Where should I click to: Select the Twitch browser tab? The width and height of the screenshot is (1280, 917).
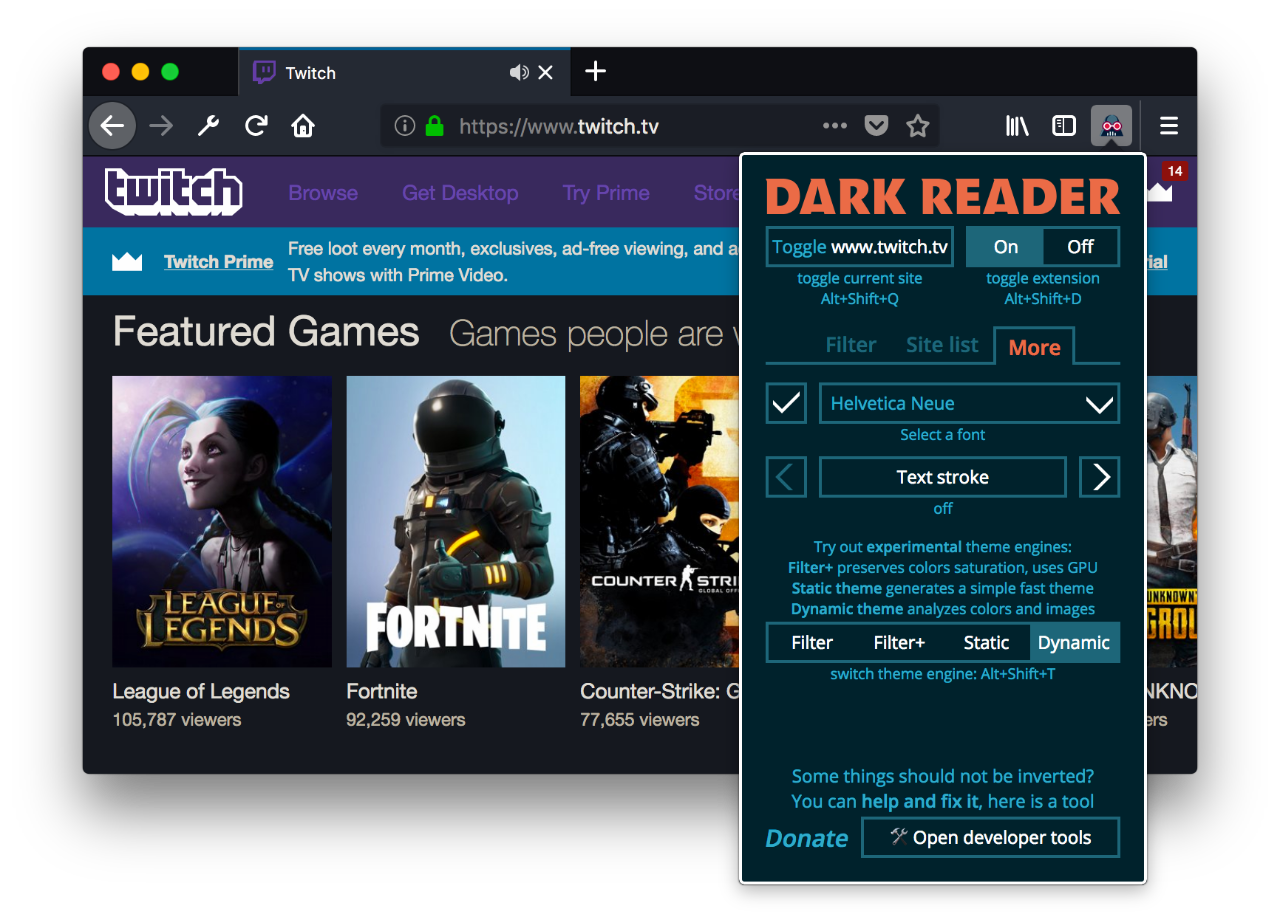[405, 72]
